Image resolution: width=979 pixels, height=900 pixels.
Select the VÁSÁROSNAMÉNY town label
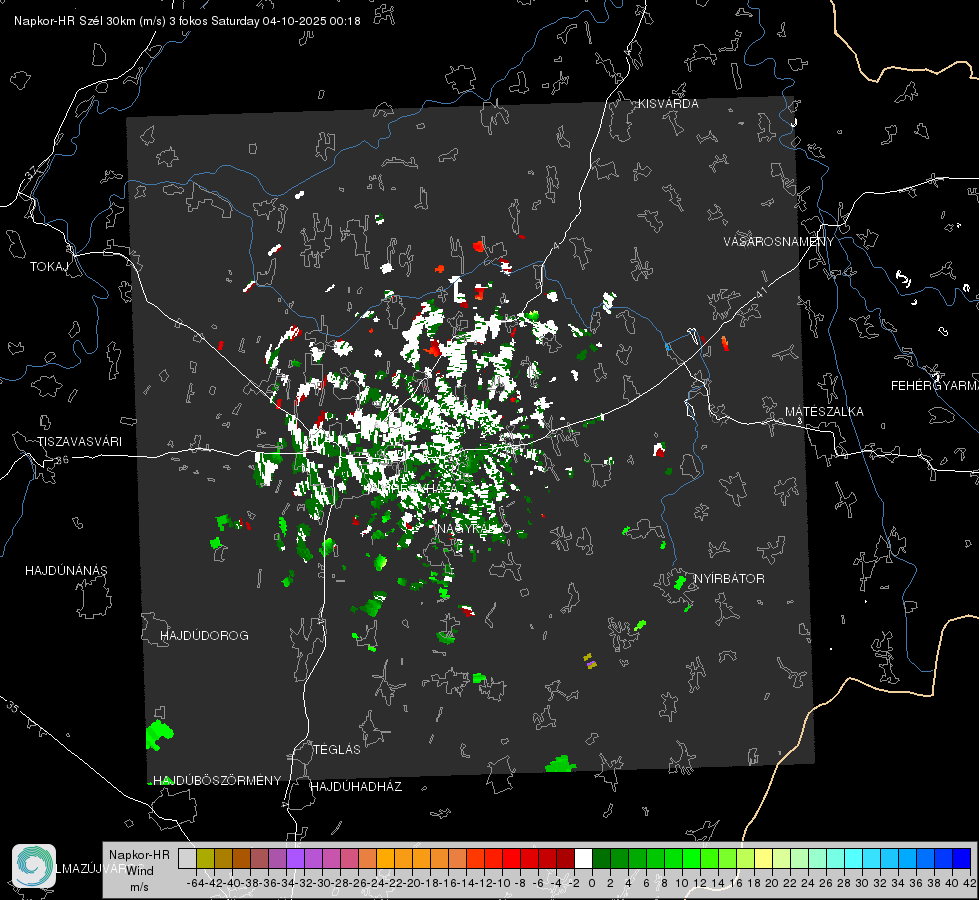[779, 242]
